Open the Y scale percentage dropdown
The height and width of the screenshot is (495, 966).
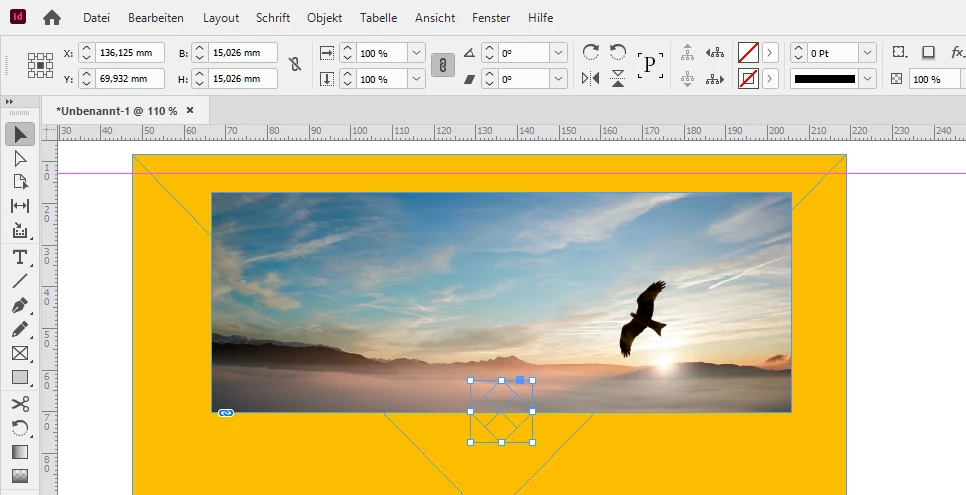416,79
